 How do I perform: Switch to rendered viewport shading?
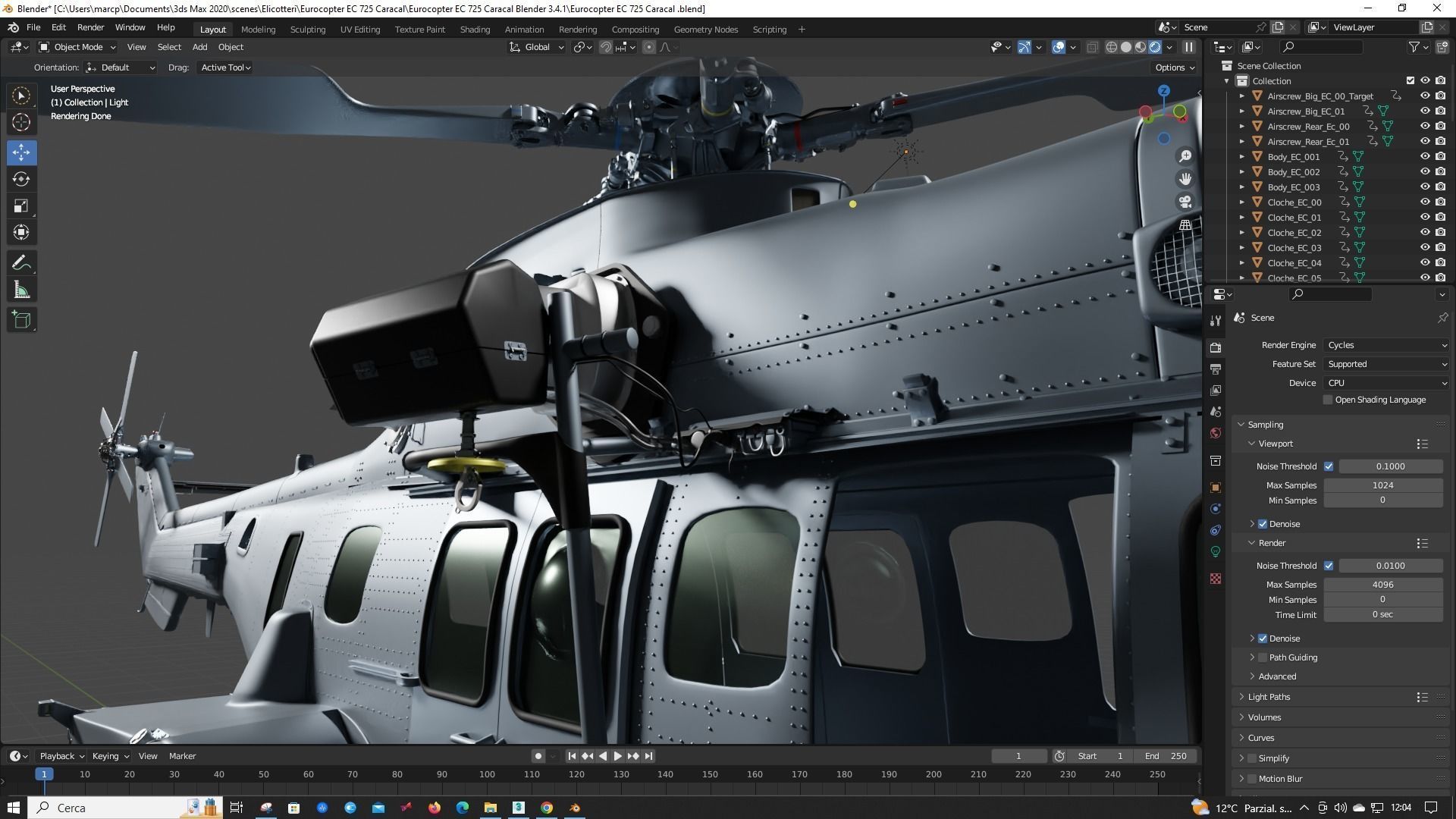tap(1155, 47)
